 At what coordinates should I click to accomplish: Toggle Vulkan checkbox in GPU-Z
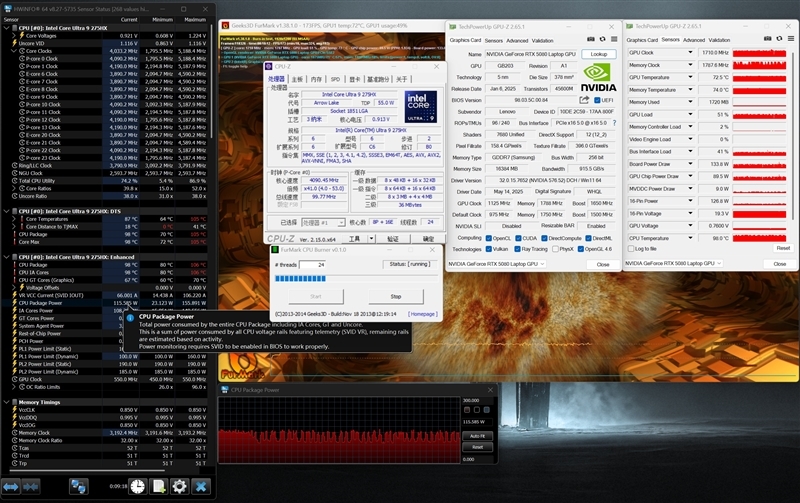pos(489,249)
